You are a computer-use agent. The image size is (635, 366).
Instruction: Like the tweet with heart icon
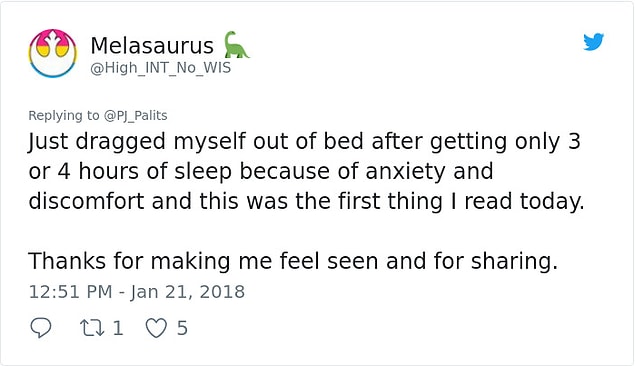point(156,328)
